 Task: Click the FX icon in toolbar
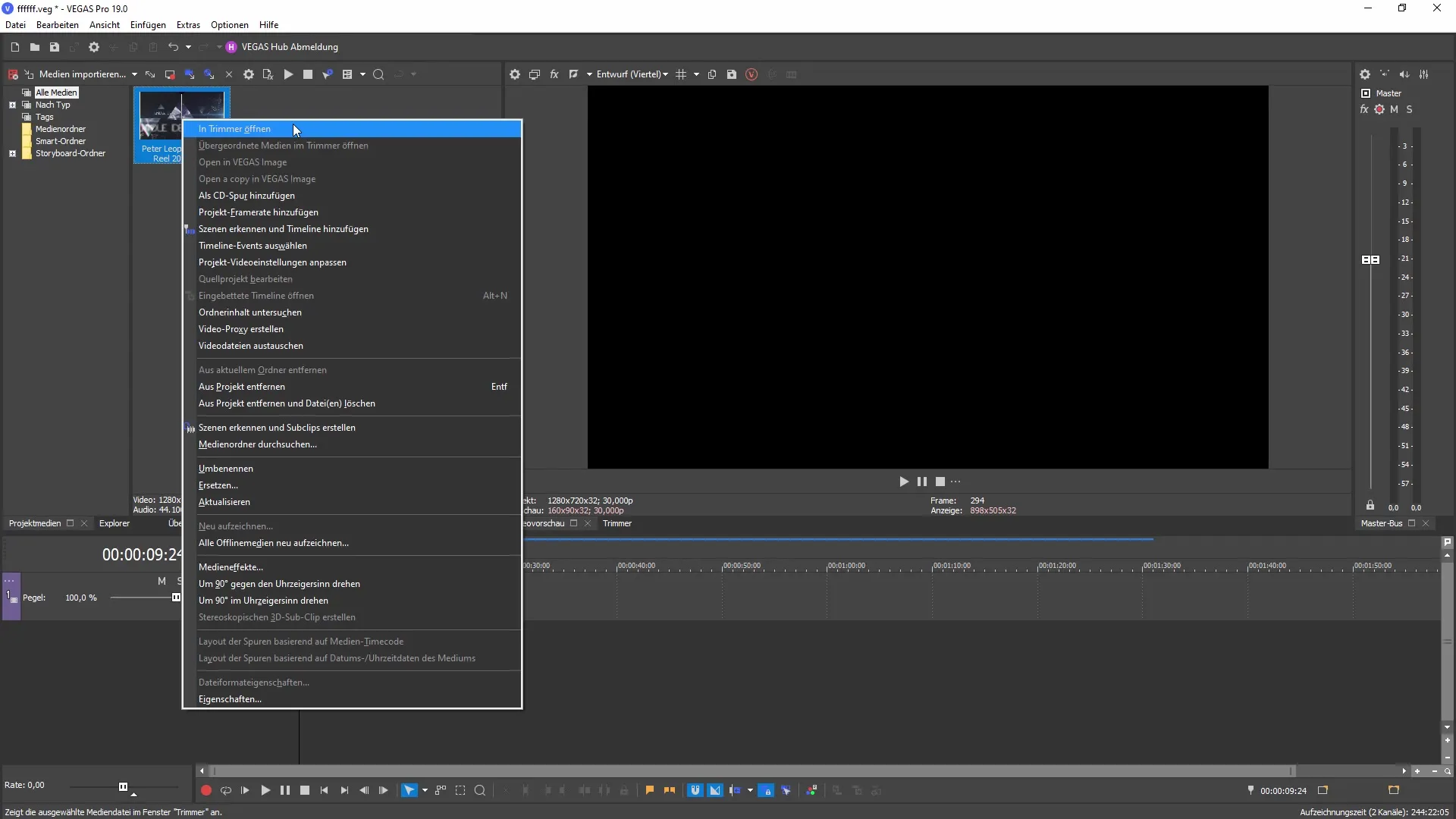(553, 74)
